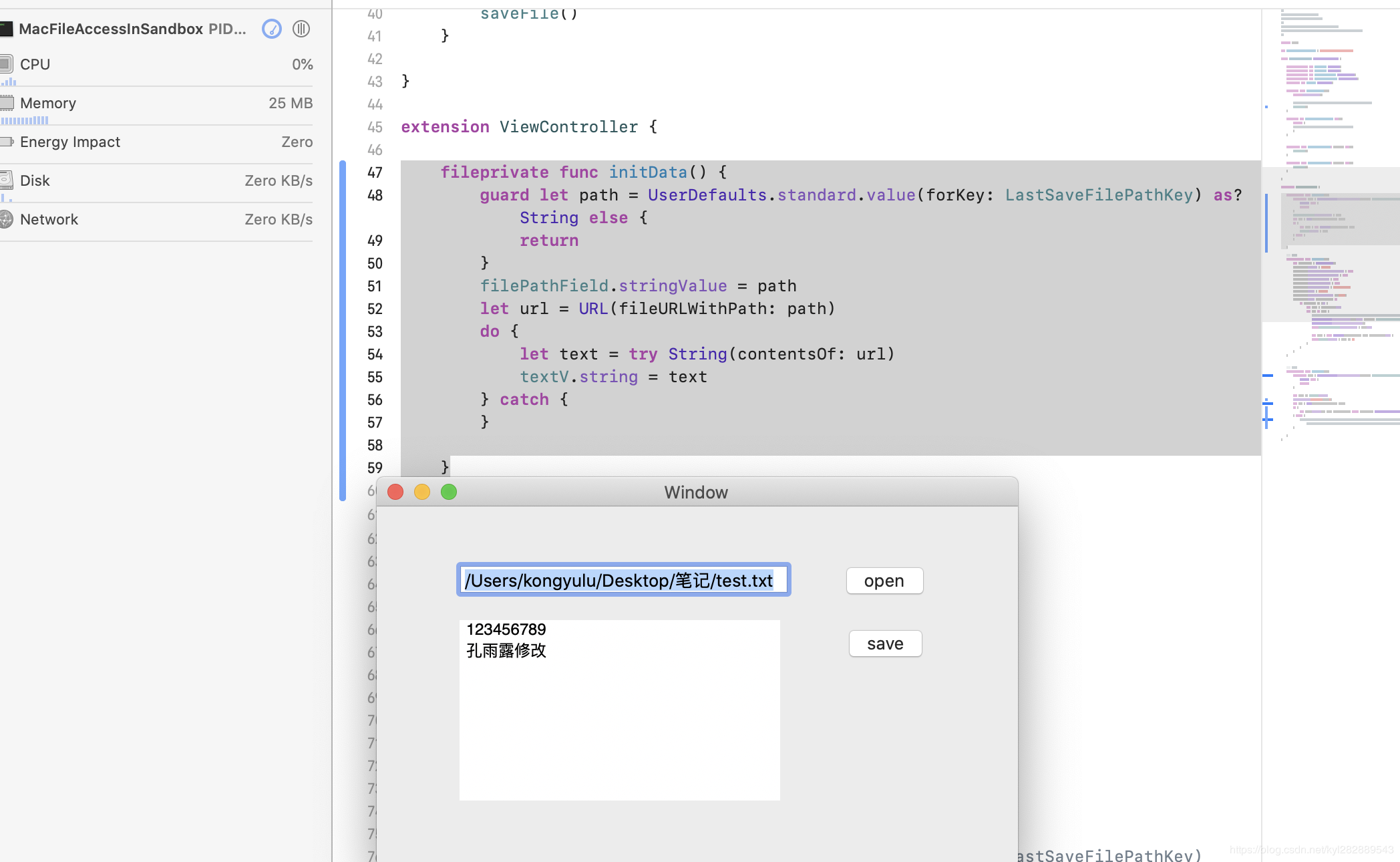
Task: Zoom the Window using the green button
Action: click(x=449, y=492)
